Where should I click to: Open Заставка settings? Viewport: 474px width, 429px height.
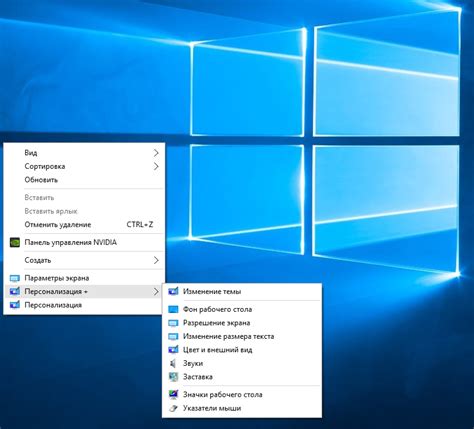(242, 377)
